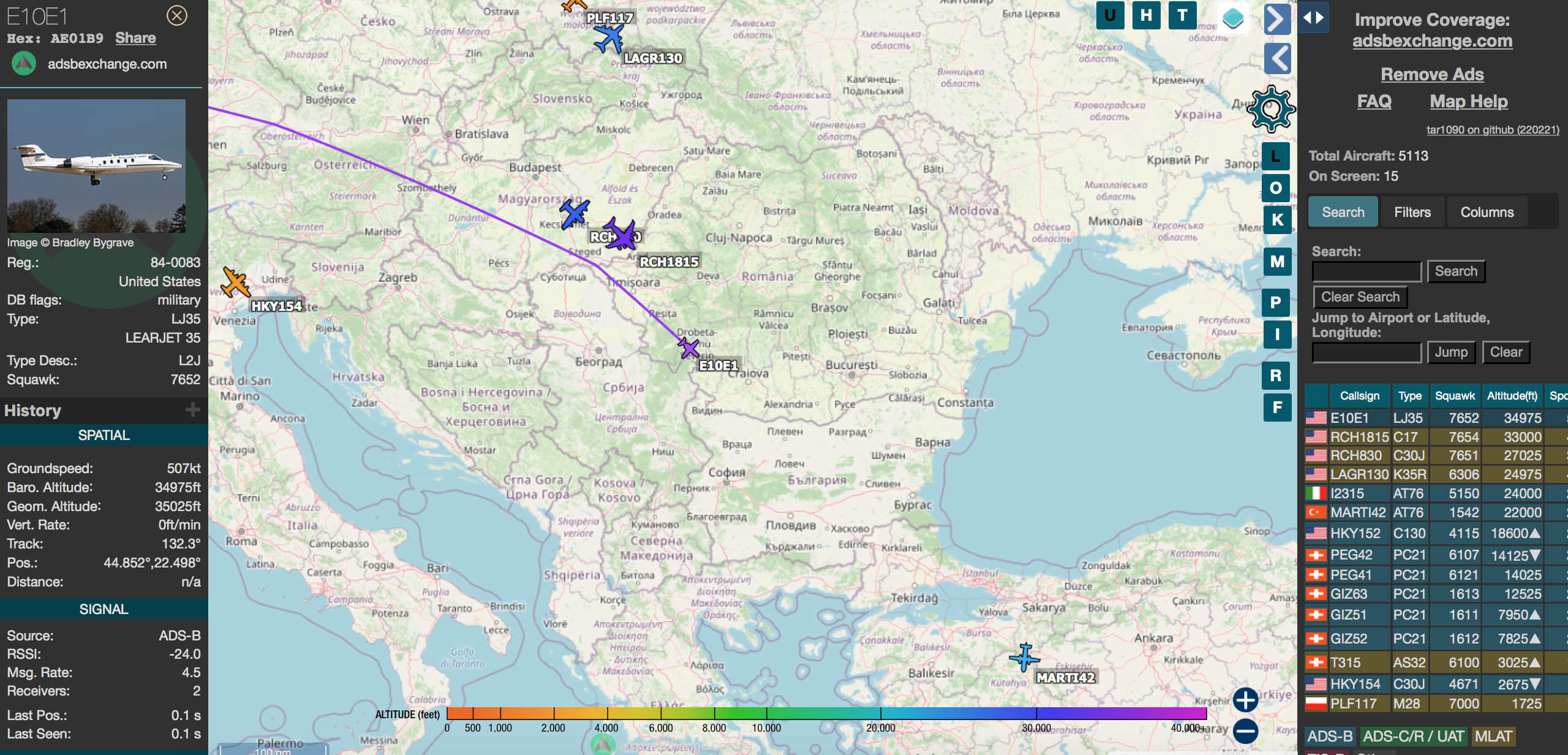Open the map layers selector icon
1568x755 pixels.
click(x=1233, y=17)
